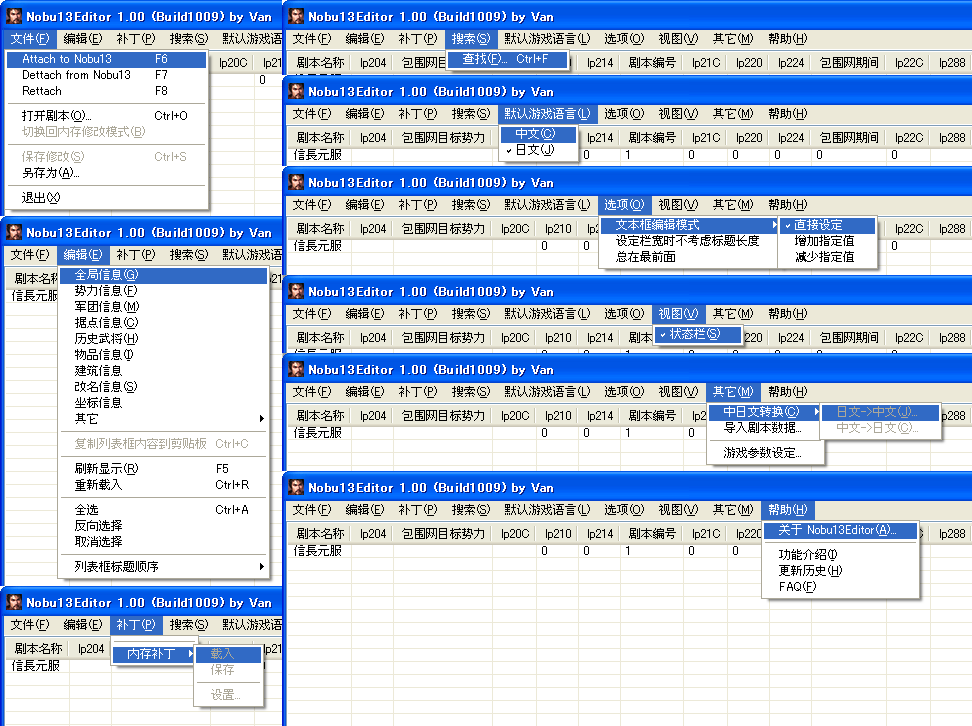Expand the 列表框标题顺序 submenu
This screenshot has width=972, height=726.
tap(164, 567)
